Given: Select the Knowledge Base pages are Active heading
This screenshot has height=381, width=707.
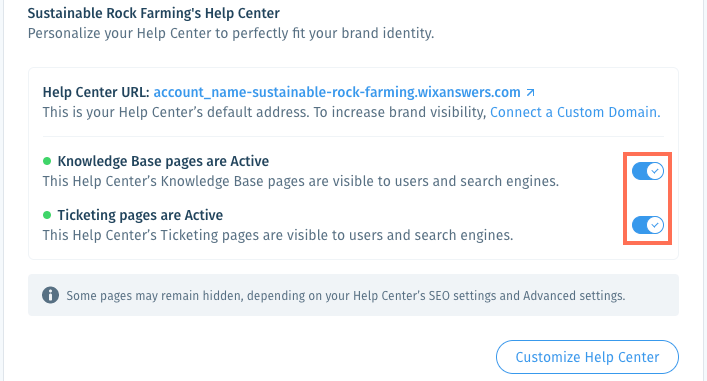Looking at the screenshot, I should 163,161.
